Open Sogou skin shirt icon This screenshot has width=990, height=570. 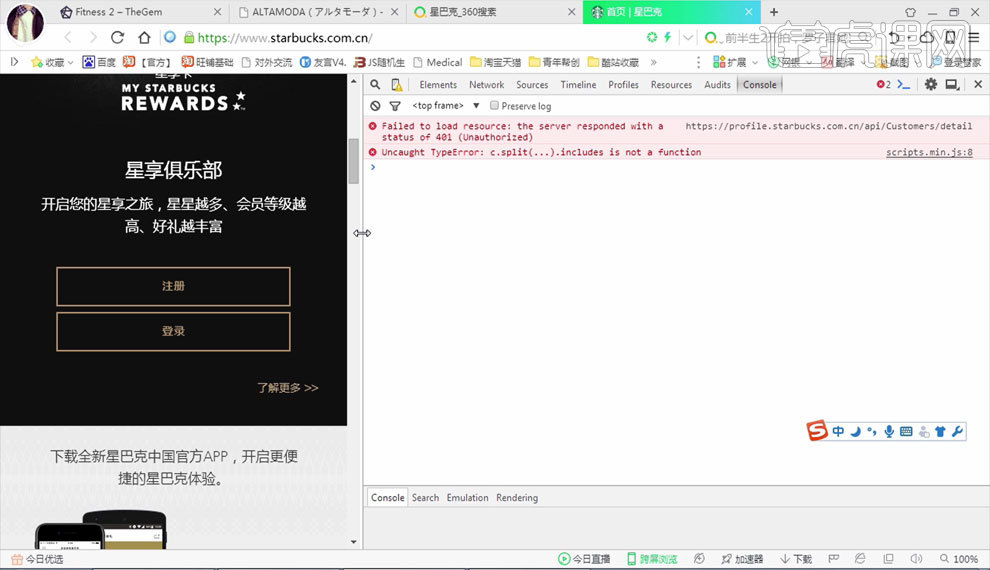point(940,431)
